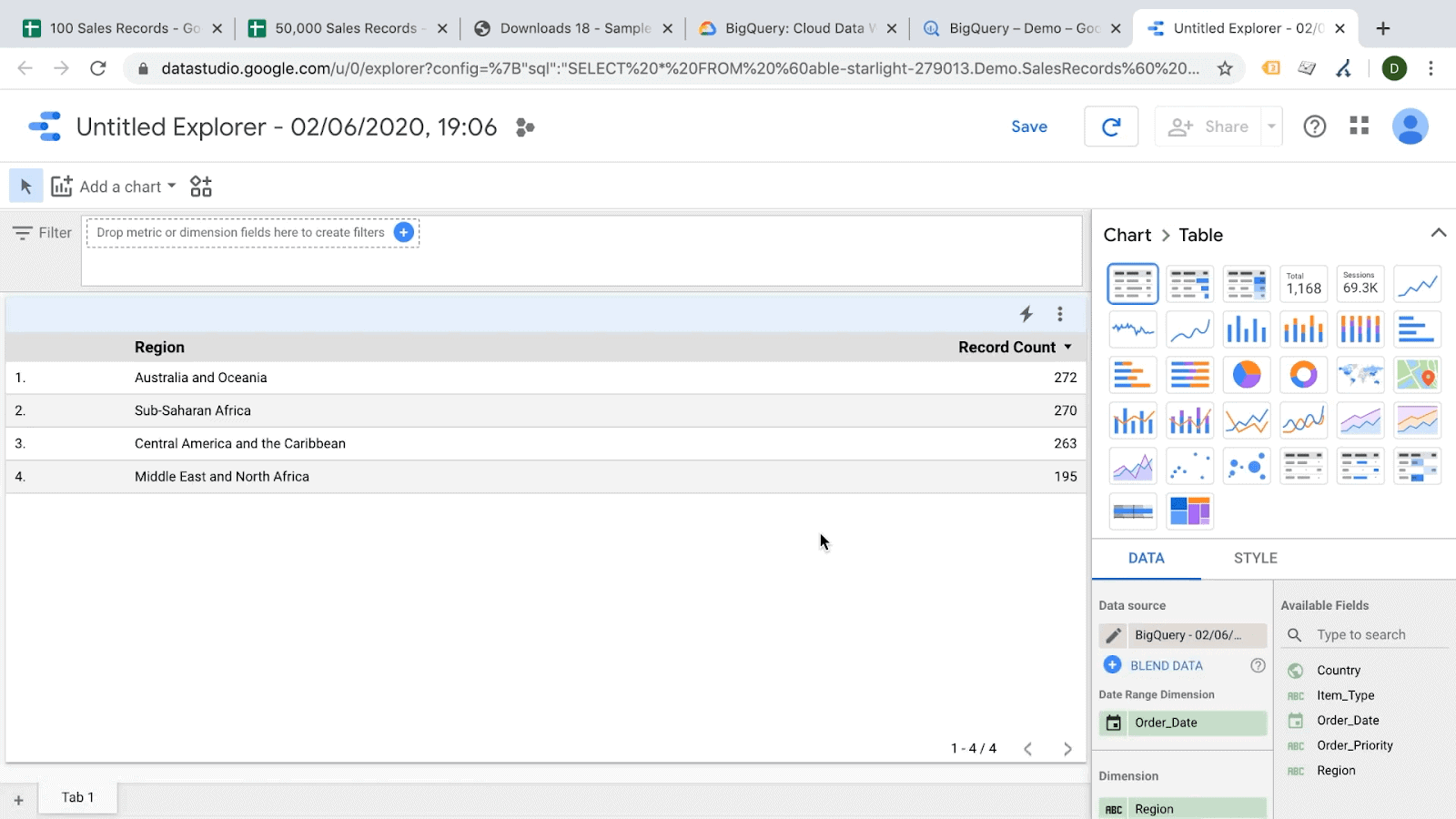Image resolution: width=1456 pixels, height=819 pixels.
Task: Select the treemap chart type
Action: (x=1189, y=511)
